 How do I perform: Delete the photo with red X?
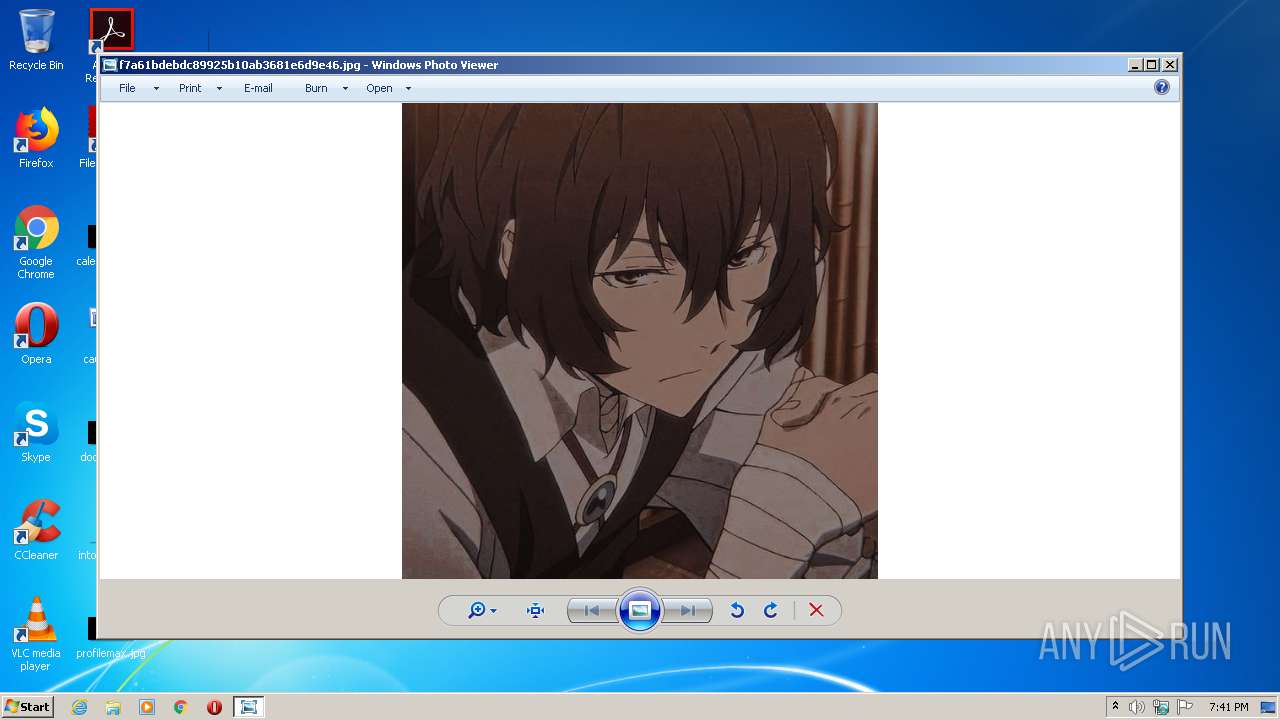816,610
